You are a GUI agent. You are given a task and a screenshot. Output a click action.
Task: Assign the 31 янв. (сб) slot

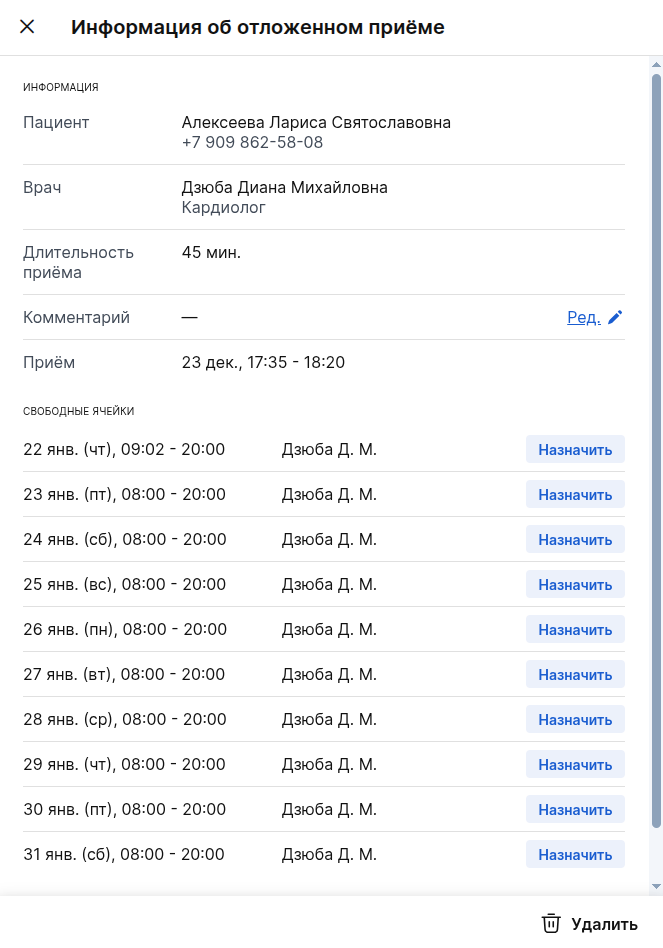click(575, 855)
